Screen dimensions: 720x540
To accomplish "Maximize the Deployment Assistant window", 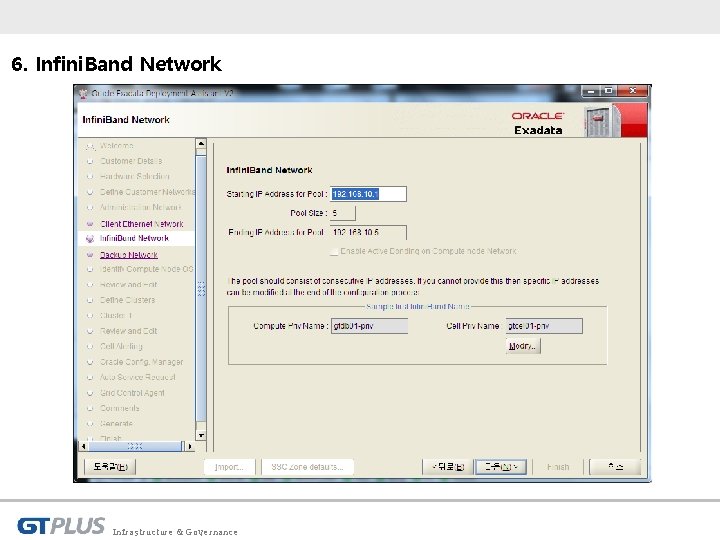I will 608,91.
